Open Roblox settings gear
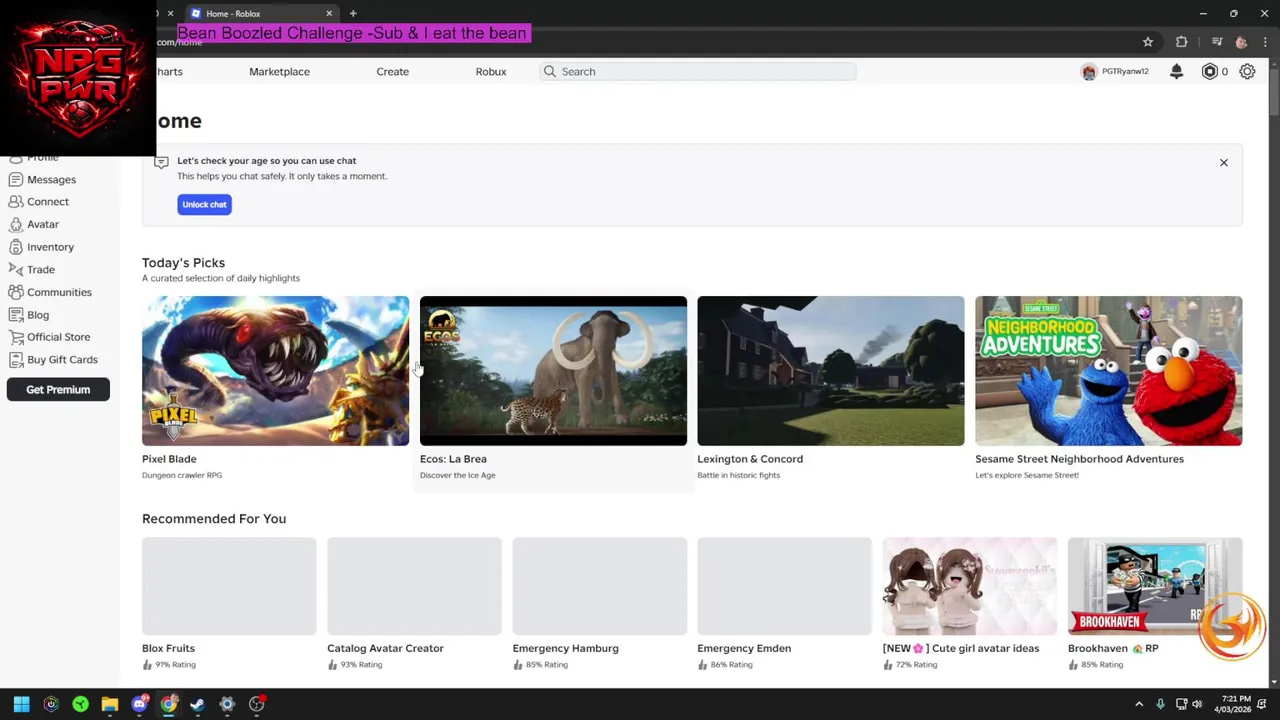 [x=1247, y=72]
